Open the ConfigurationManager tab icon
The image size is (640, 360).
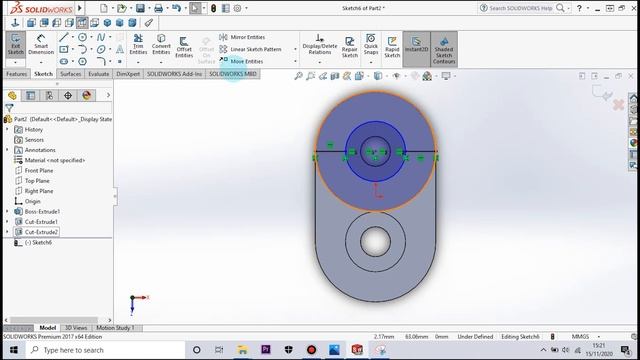[x=49, y=96]
